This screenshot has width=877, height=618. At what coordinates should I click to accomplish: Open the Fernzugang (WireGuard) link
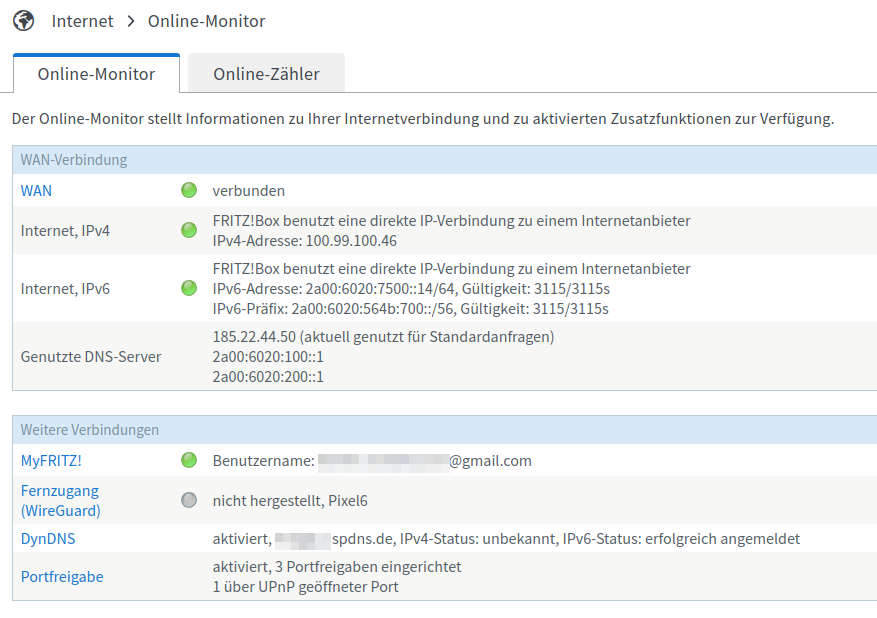(x=60, y=500)
